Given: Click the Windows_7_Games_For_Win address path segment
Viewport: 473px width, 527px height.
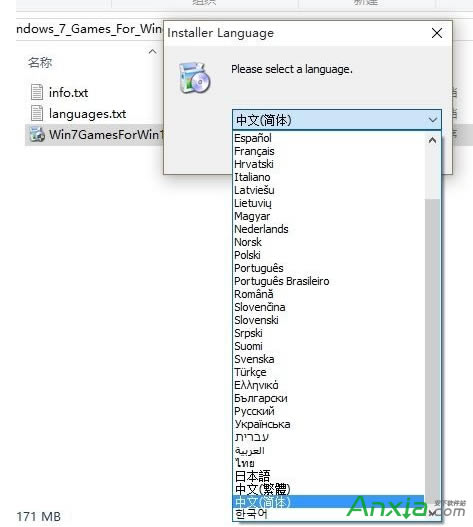Looking at the screenshot, I should 89,29.
